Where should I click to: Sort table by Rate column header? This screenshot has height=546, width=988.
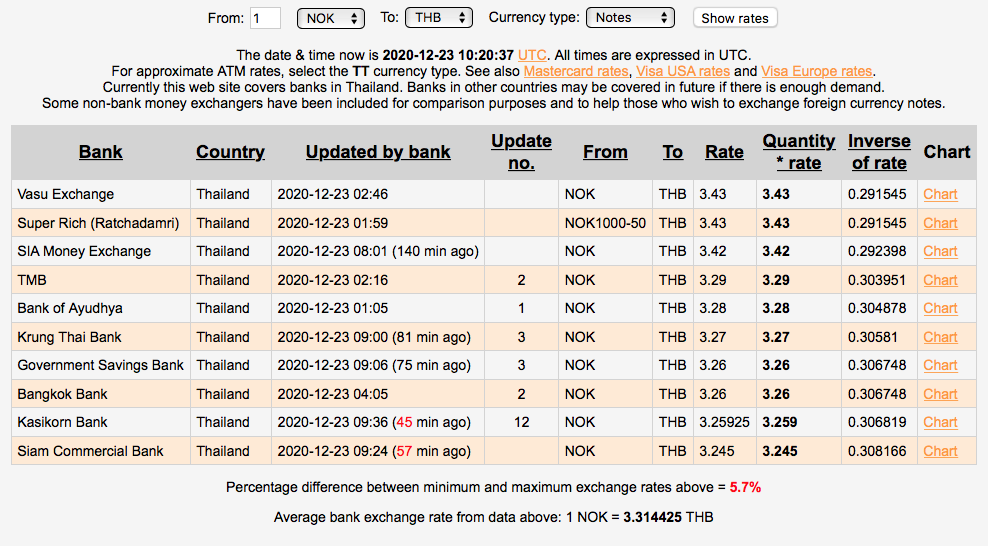724,152
